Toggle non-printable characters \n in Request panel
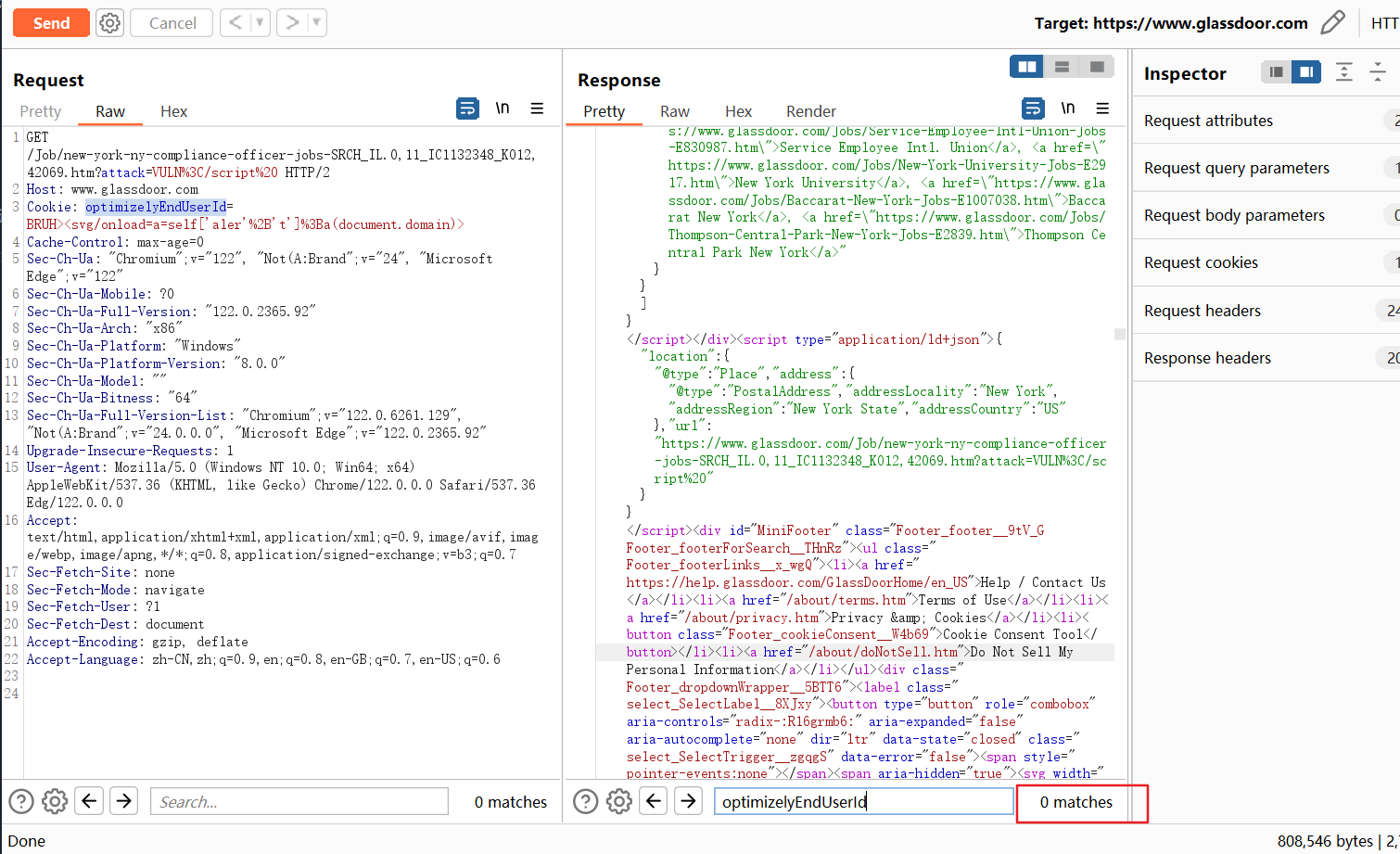The height and width of the screenshot is (854, 1400). tap(503, 108)
